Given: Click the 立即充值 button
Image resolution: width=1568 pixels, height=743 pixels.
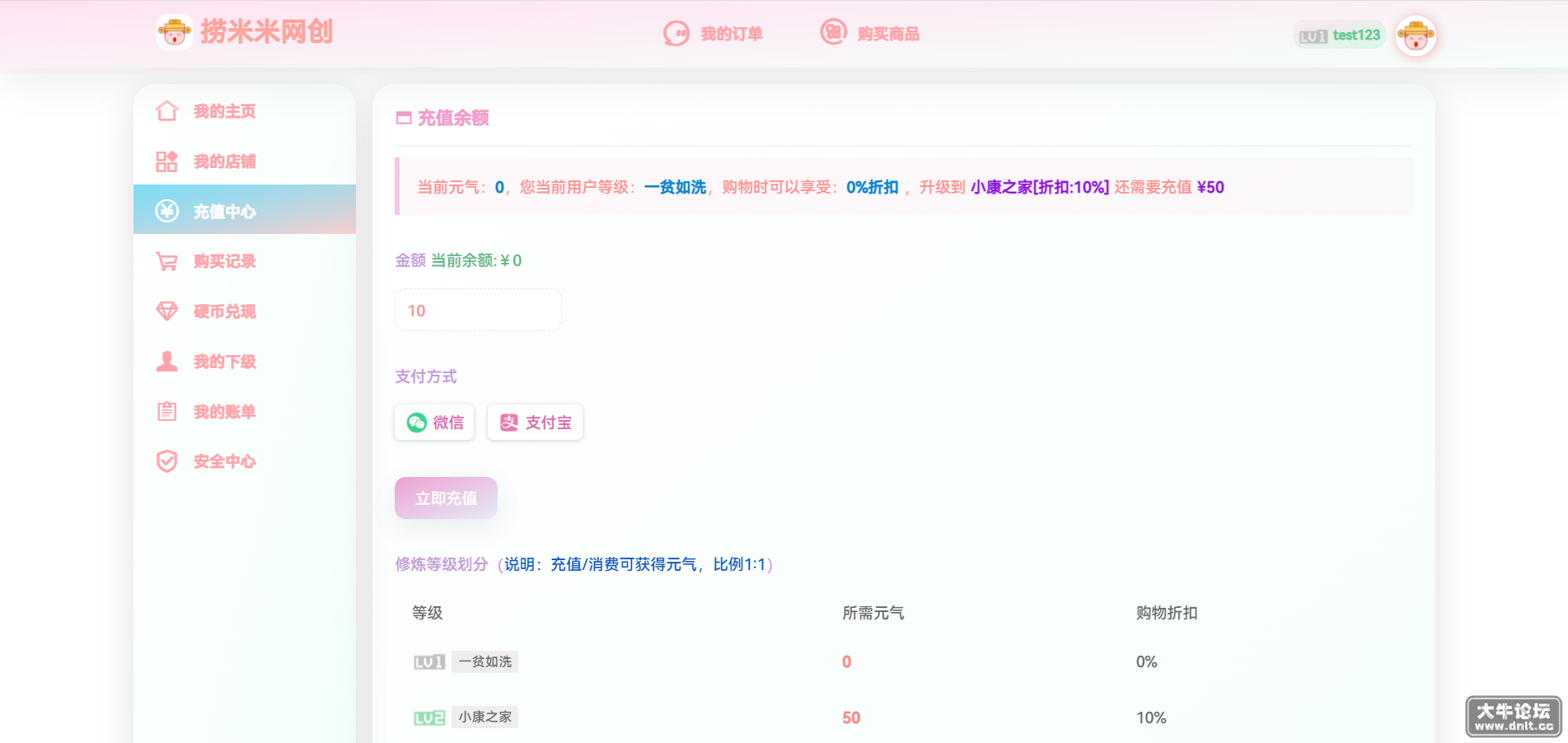Looking at the screenshot, I should click(x=446, y=498).
